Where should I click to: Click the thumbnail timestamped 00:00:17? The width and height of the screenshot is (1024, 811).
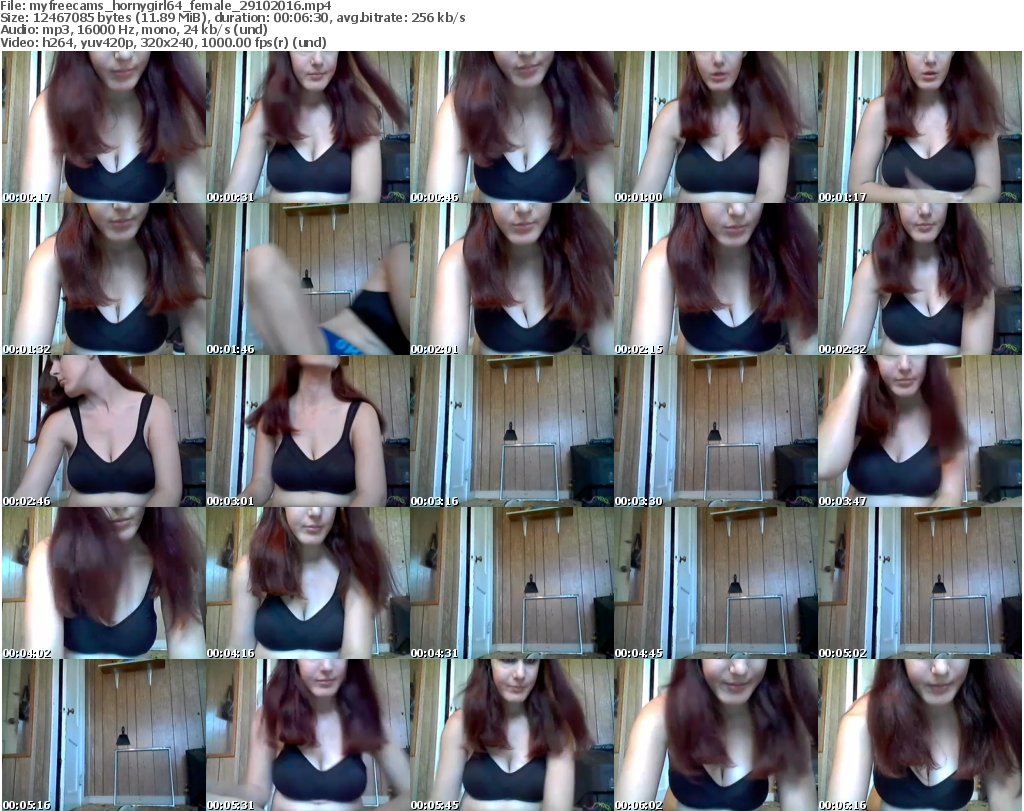103,127
